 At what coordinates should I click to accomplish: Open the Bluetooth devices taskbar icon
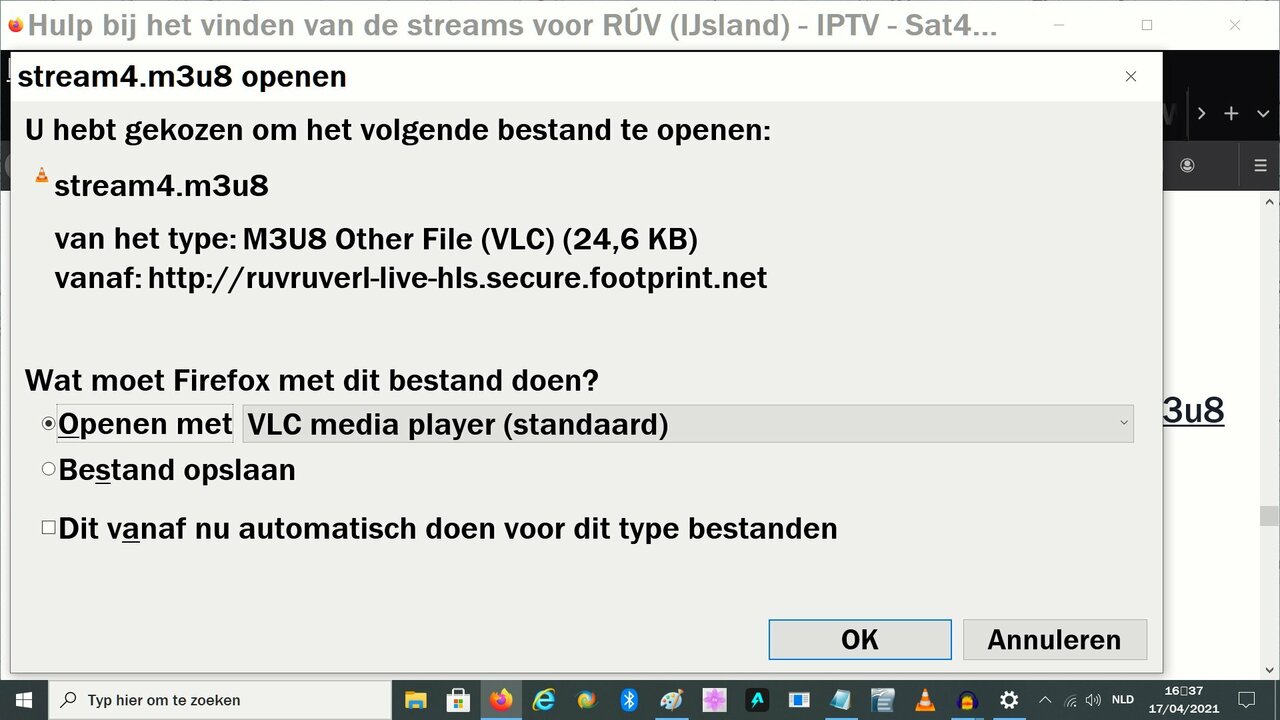point(629,700)
